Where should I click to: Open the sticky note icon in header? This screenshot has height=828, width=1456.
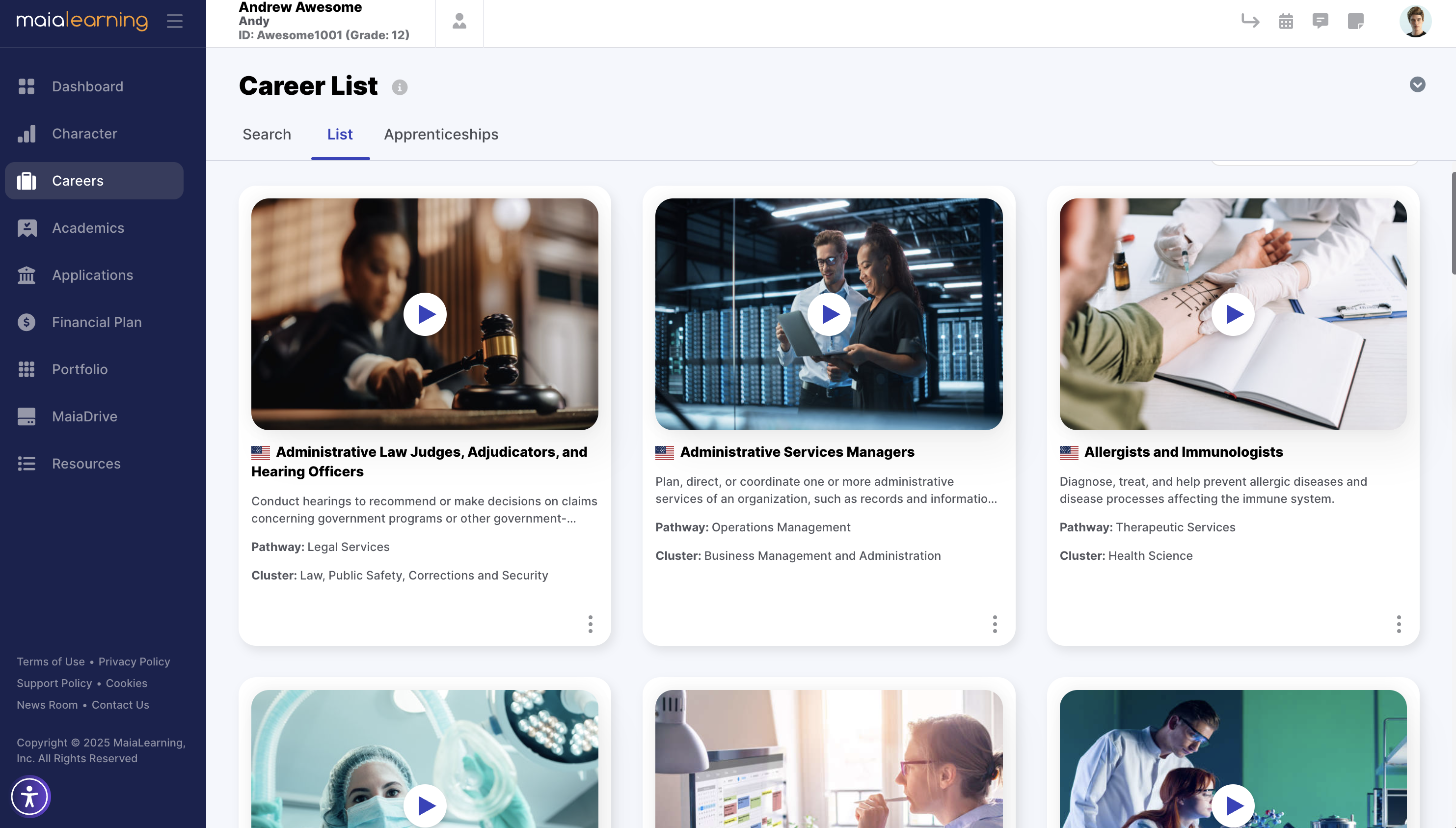click(x=1356, y=21)
